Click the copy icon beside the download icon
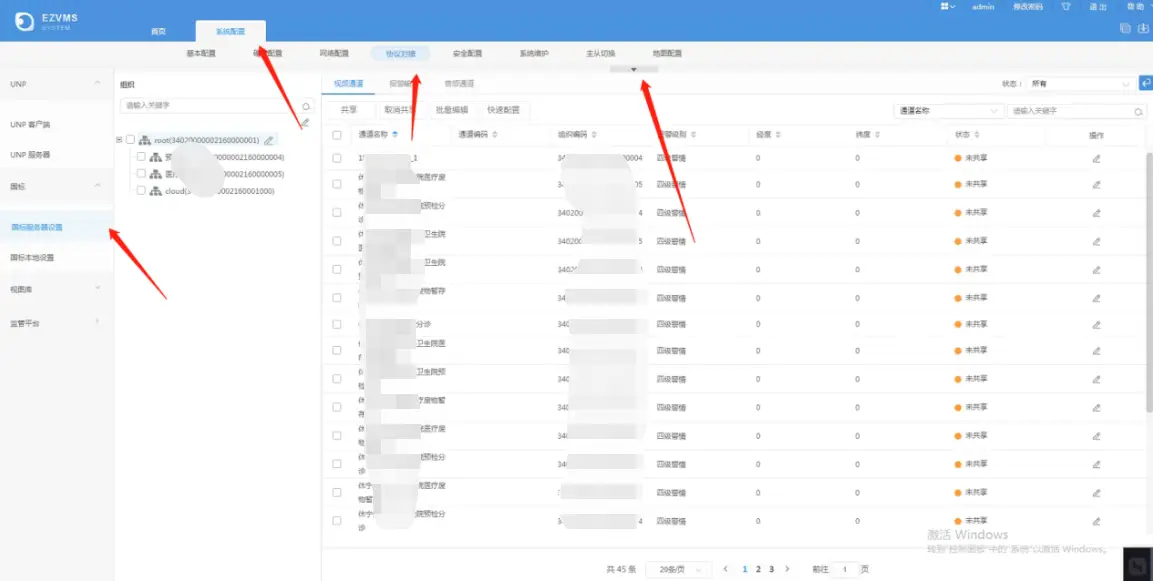This screenshot has height=581, width=1153. coord(1126,28)
